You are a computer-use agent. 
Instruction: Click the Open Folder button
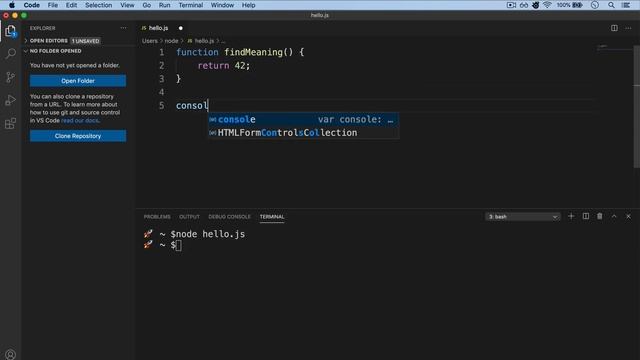pos(78,81)
